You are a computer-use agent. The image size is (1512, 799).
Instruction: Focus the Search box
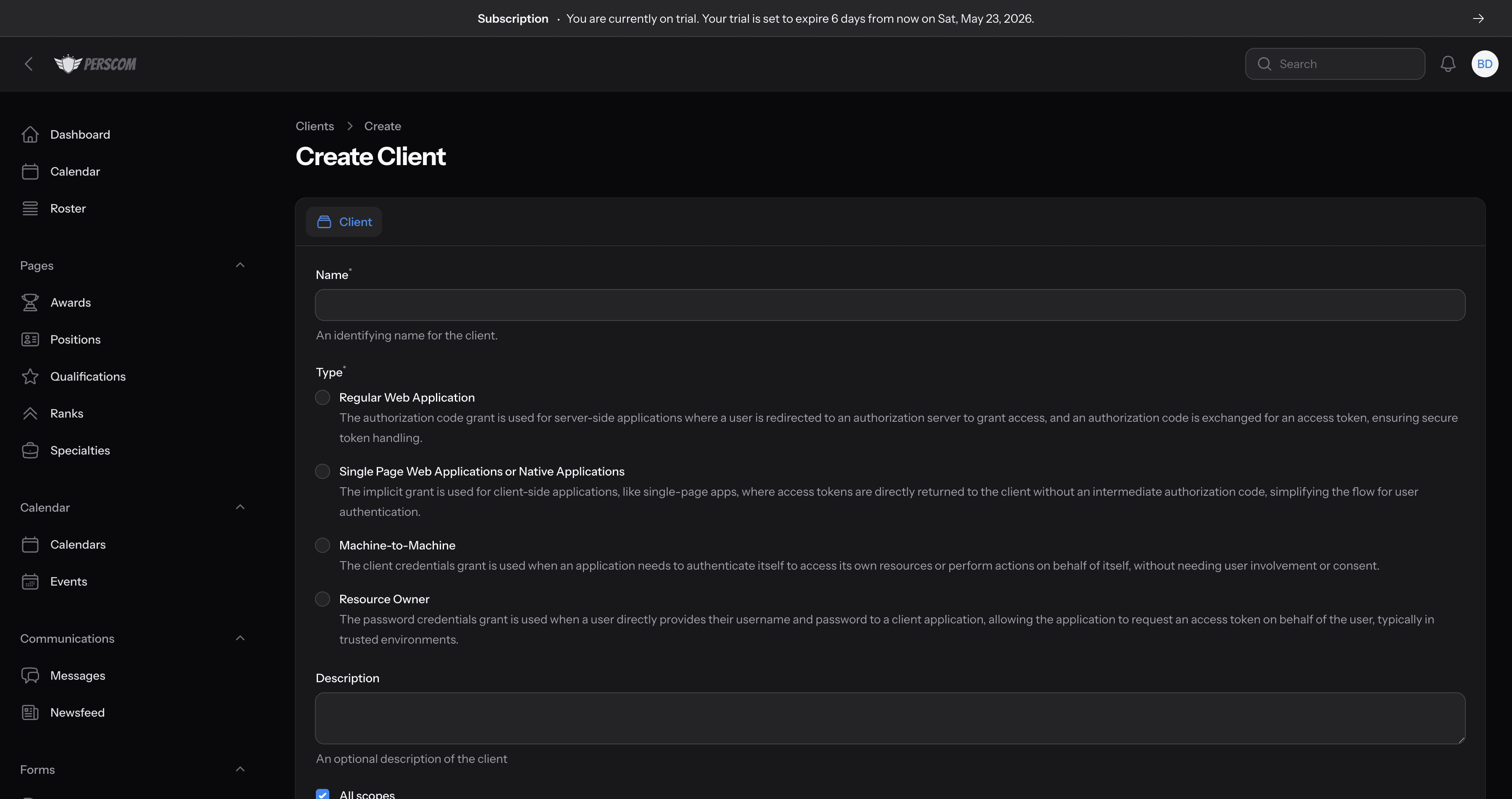tap(1335, 64)
